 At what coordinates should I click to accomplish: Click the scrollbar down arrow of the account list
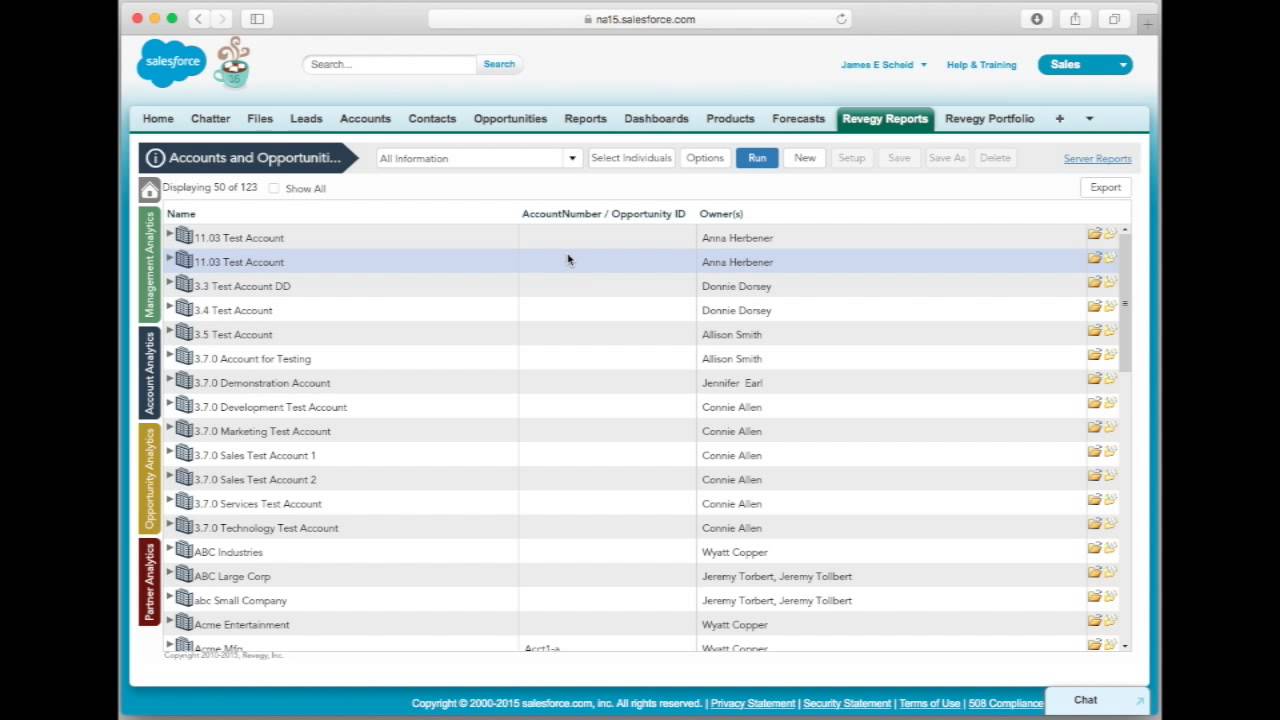[x=1125, y=647]
